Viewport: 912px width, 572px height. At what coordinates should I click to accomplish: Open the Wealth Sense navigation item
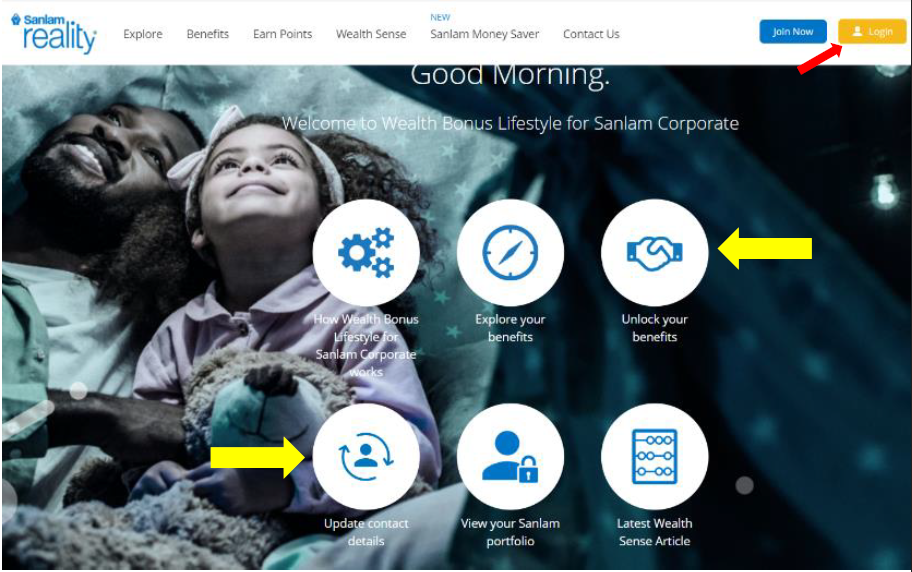(x=371, y=34)
